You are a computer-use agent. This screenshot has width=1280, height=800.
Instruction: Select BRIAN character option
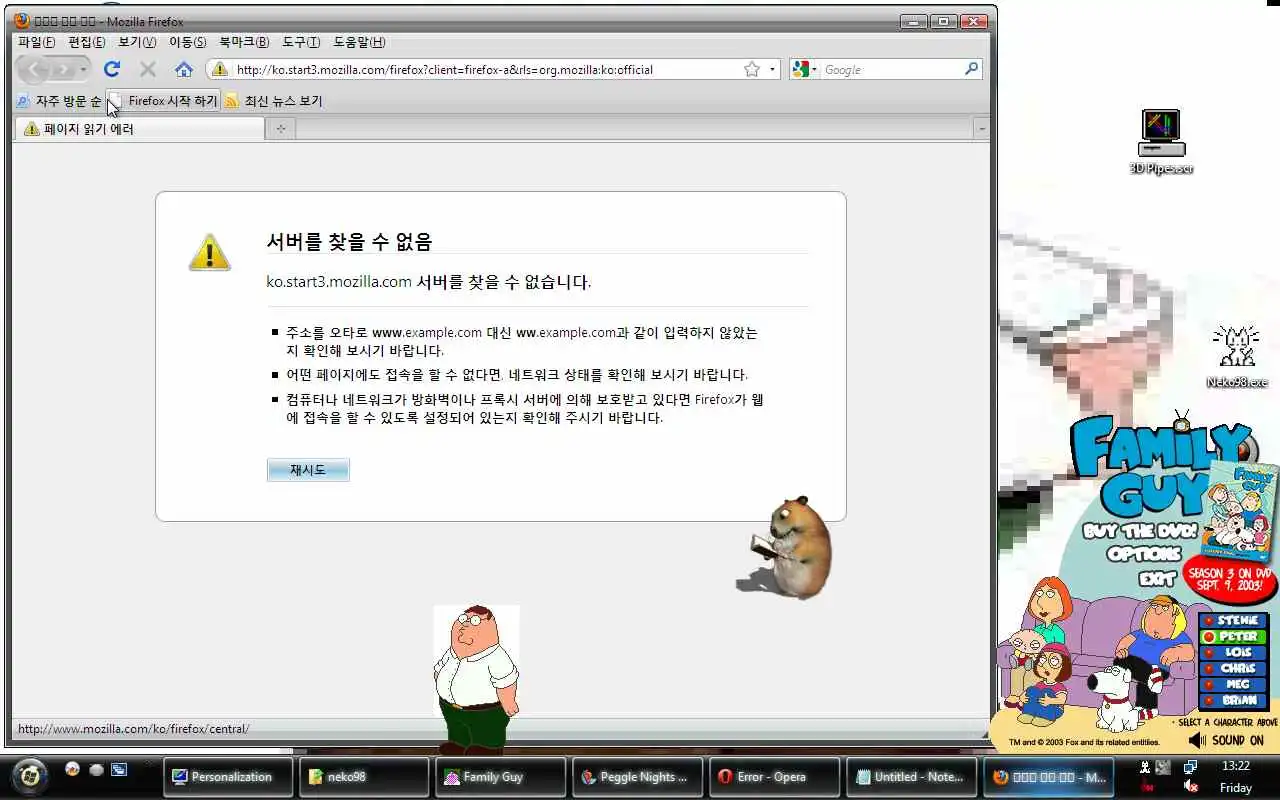tap(1233, 700)
